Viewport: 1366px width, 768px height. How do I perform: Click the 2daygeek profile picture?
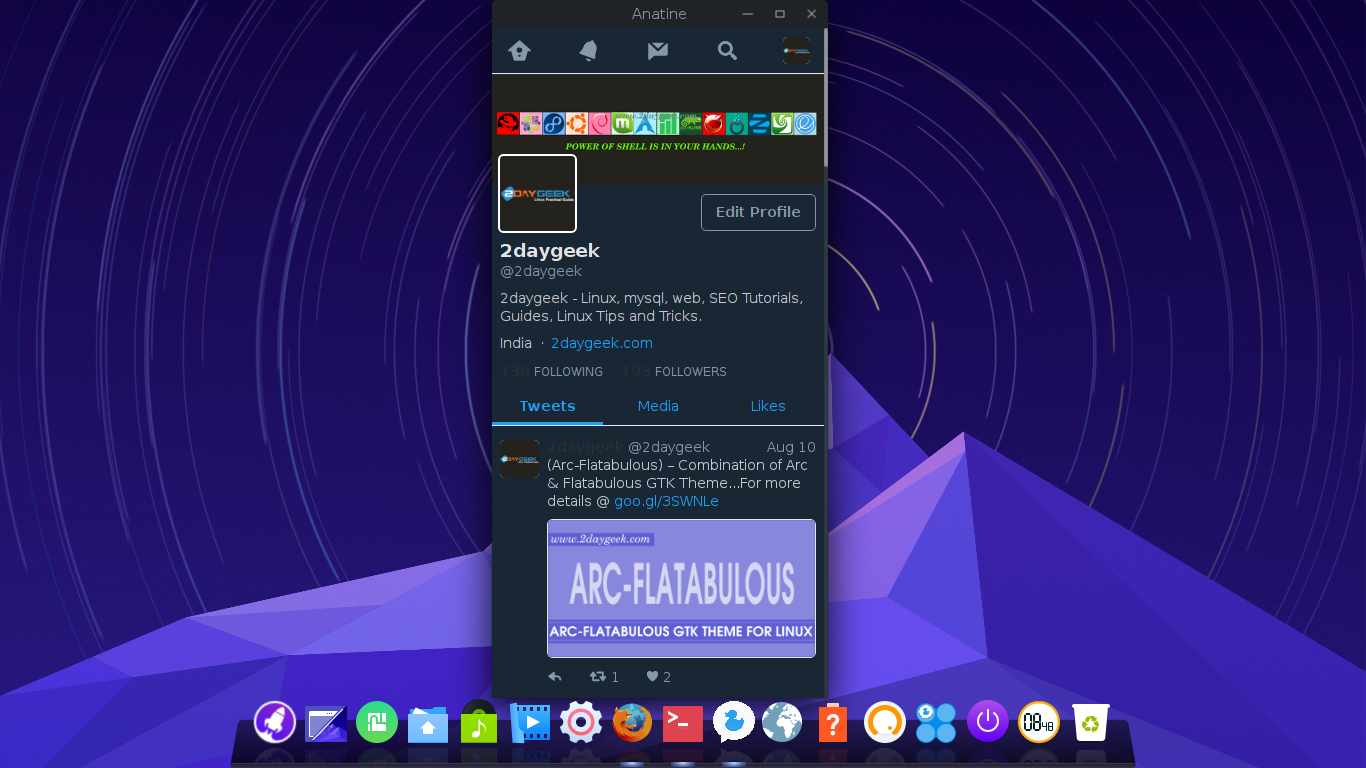(538, 193)
